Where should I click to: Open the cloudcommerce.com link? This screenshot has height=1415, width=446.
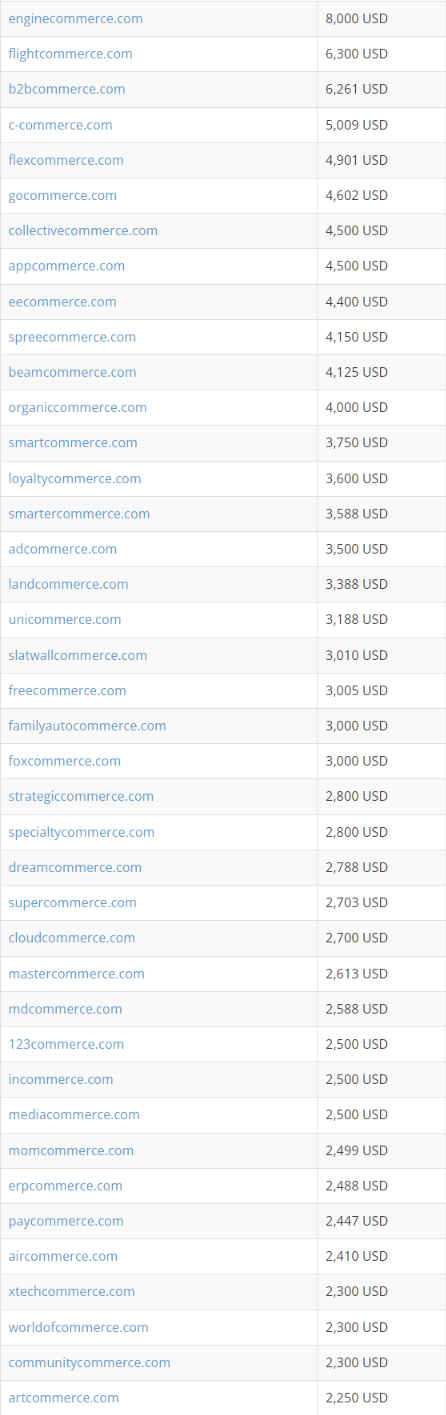(71, 937)
